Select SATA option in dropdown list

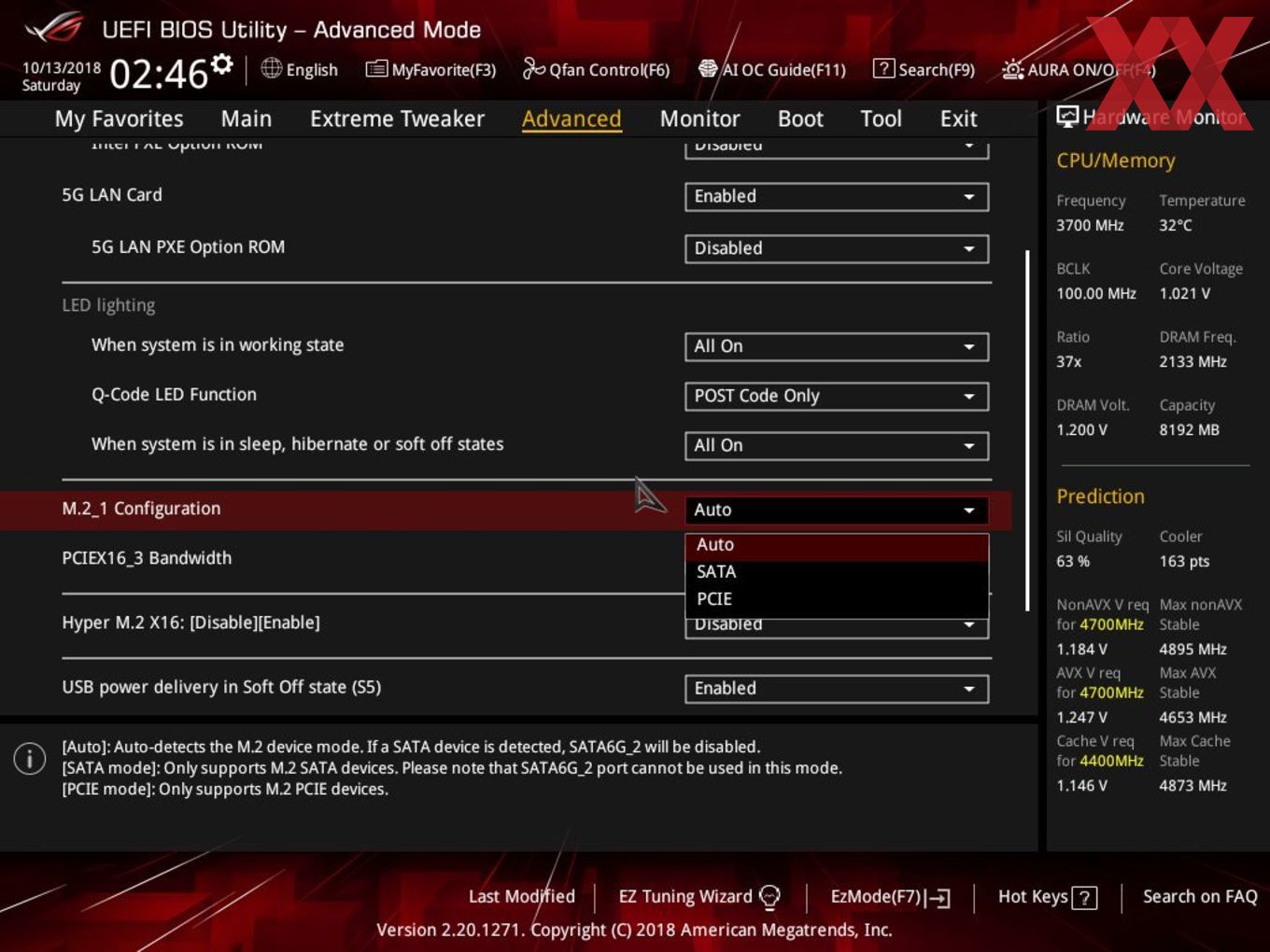click(837, 572)
